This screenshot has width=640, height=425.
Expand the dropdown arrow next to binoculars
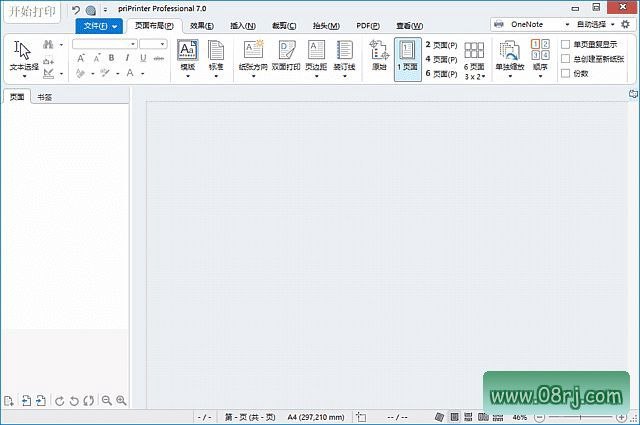tap(61, 45)
